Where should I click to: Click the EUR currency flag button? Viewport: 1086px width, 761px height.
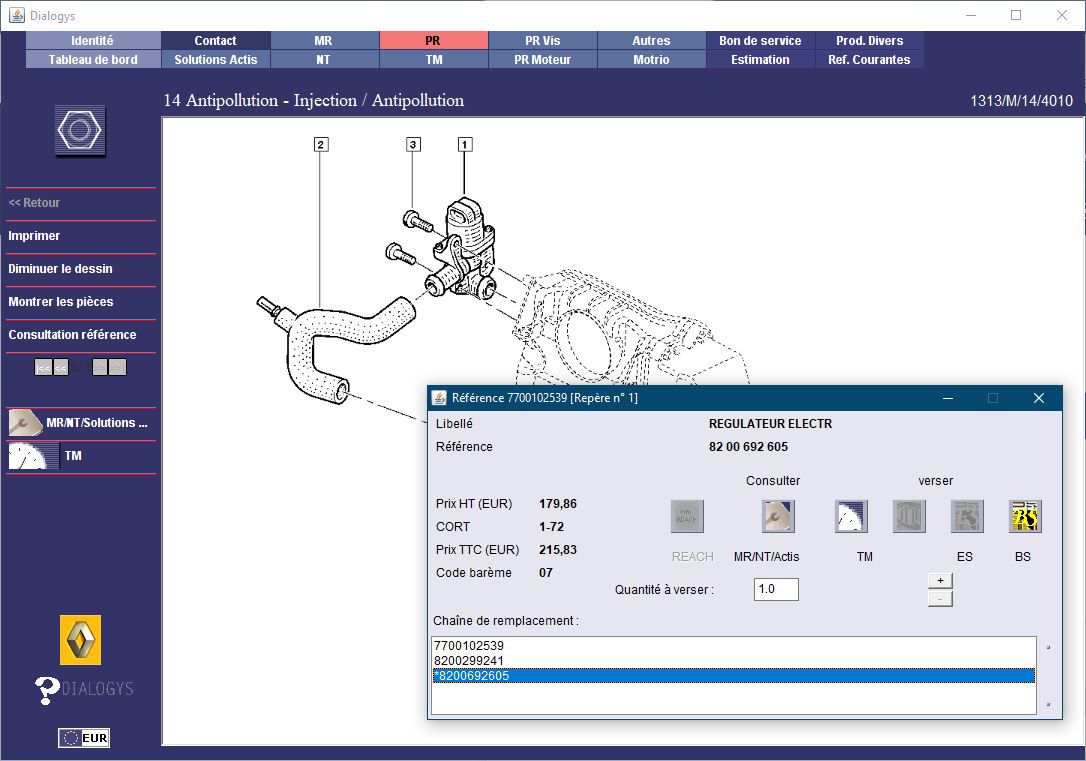(84, 738)
